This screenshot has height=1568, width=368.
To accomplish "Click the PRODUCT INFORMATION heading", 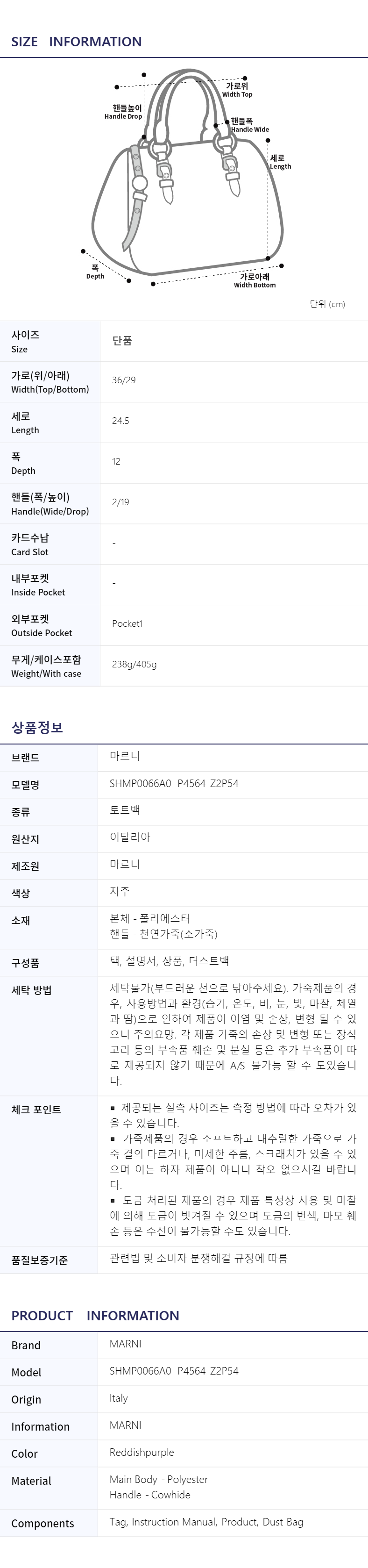I will (x=95, y=1316).
